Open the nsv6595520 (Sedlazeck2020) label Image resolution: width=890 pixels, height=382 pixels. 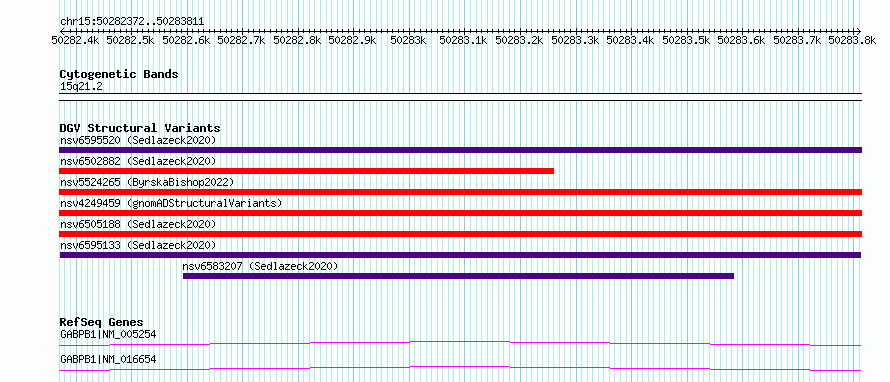pos(138,140)
